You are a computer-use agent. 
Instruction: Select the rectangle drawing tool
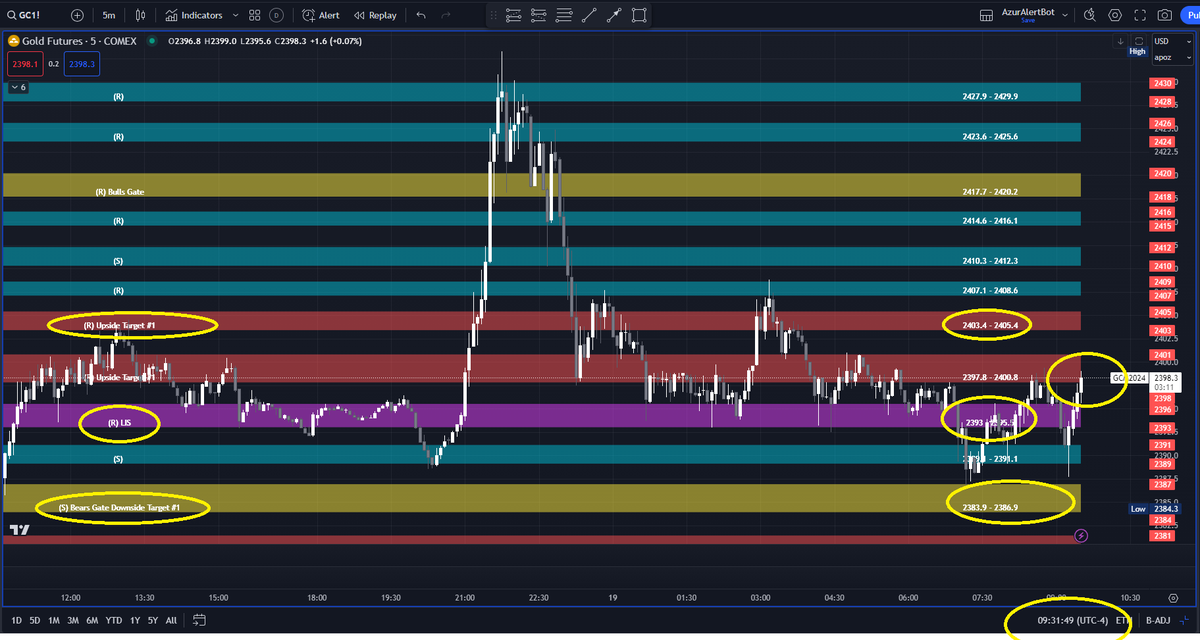tap(639, 15)
